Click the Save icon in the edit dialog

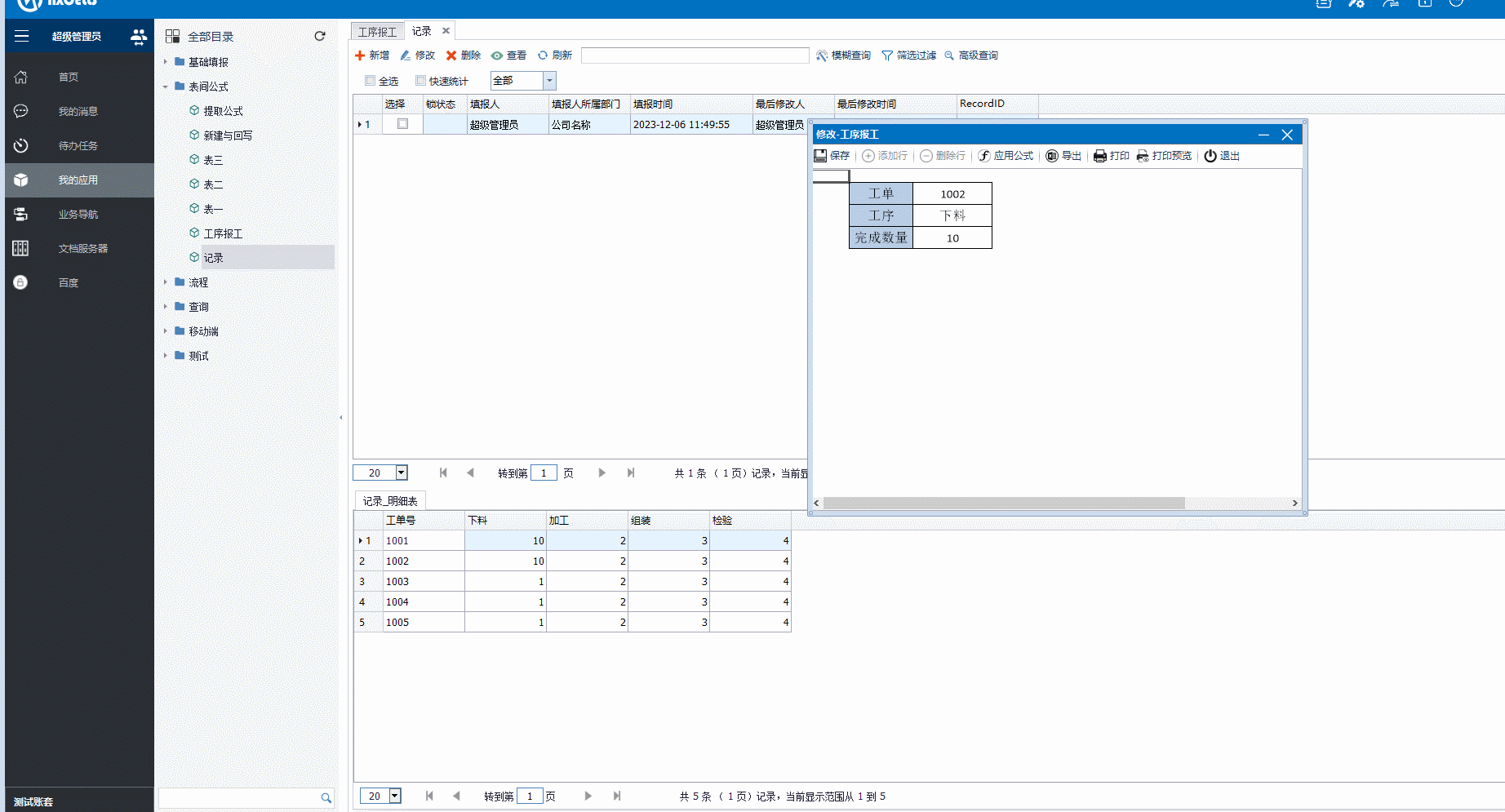[x=820, y=156]
